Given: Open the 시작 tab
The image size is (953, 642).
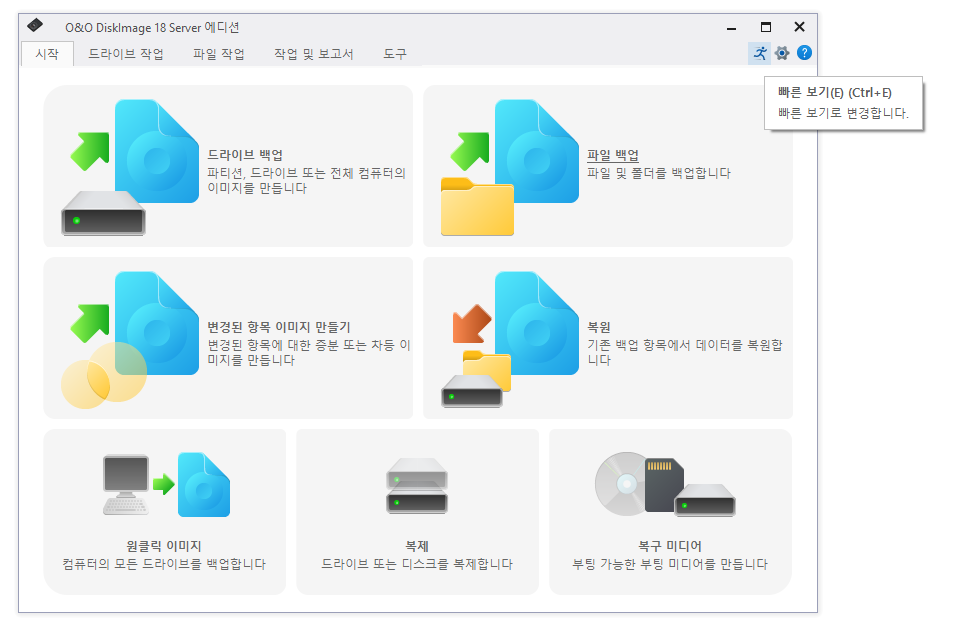Looking at the screenshot, I should [x=47, y=54].
